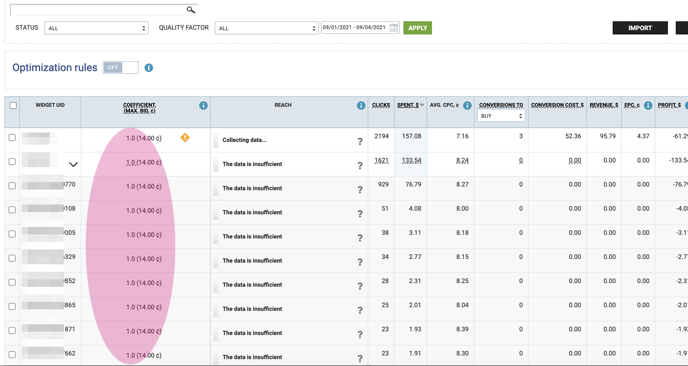Check the select-all header checkbox
688x366 pixels.
coord(13,105)
